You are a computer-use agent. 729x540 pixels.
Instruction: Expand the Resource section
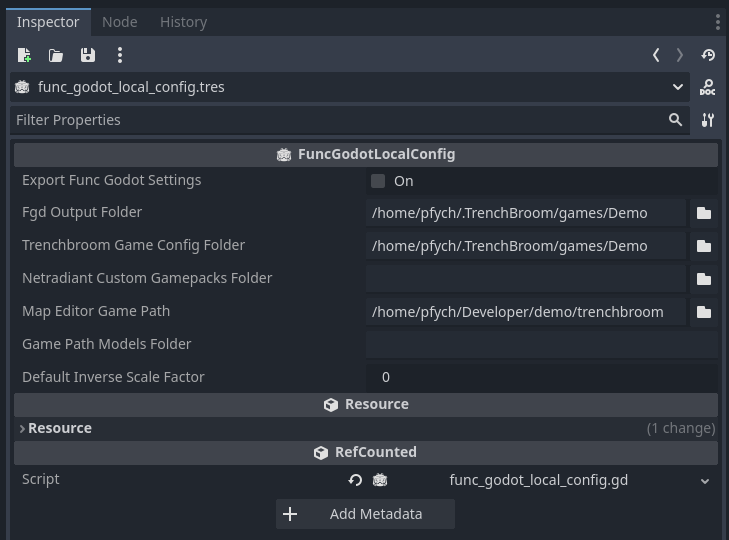coord(58,428)
